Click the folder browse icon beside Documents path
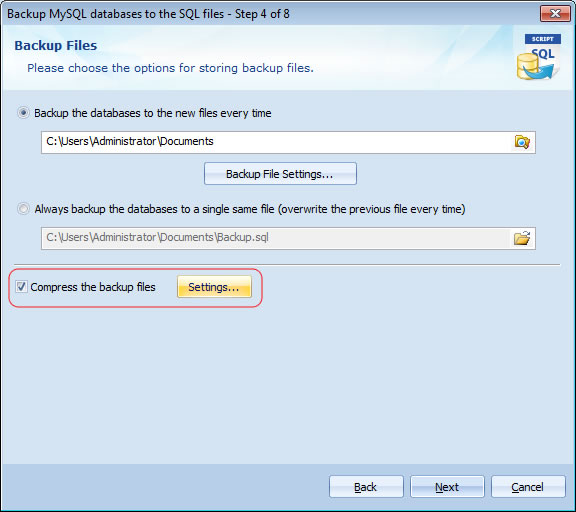576x512 pixels. click(x=522, y=142)
